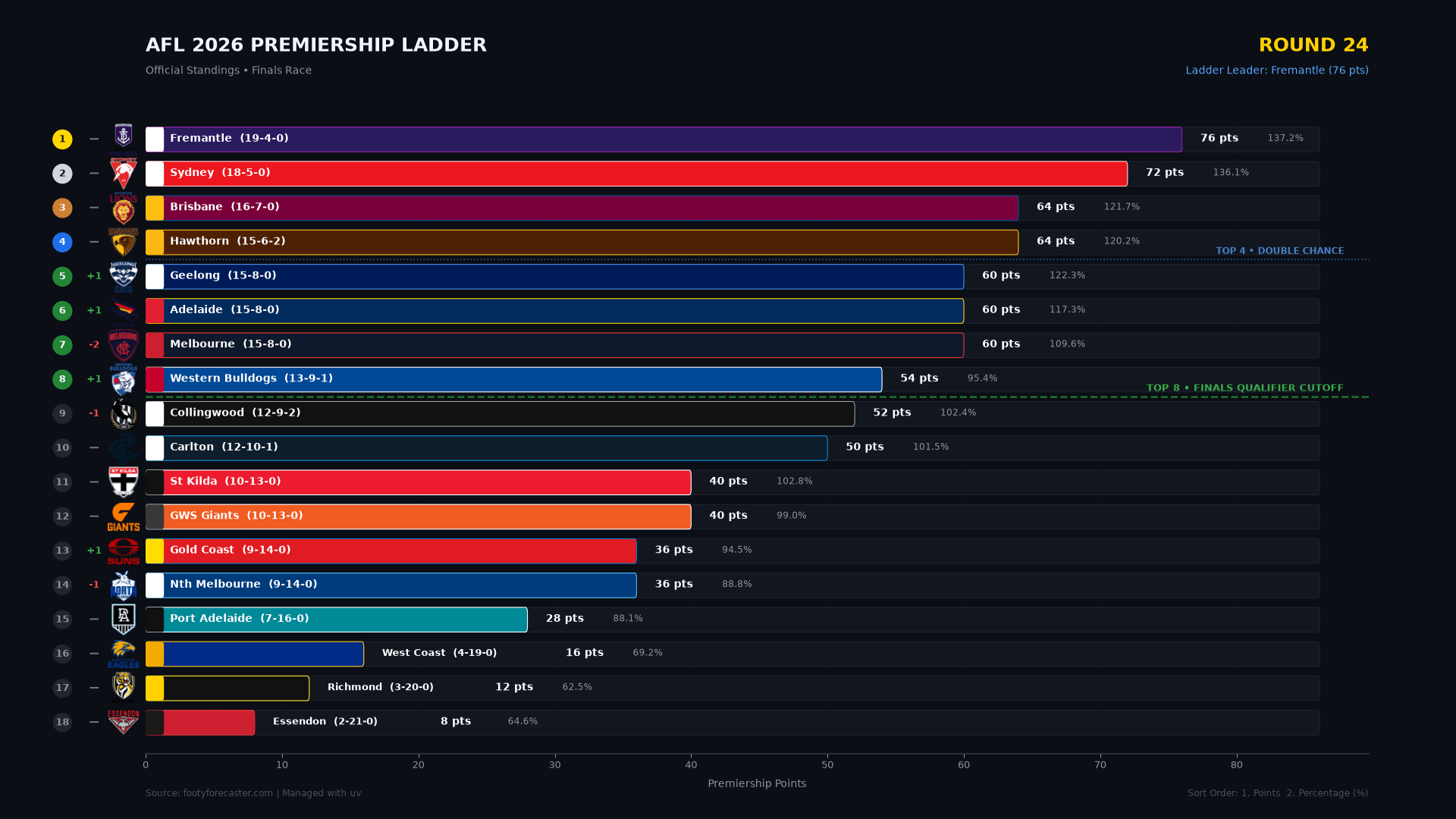Select the Sydney (18-5-0) red bar

[636, 173]
